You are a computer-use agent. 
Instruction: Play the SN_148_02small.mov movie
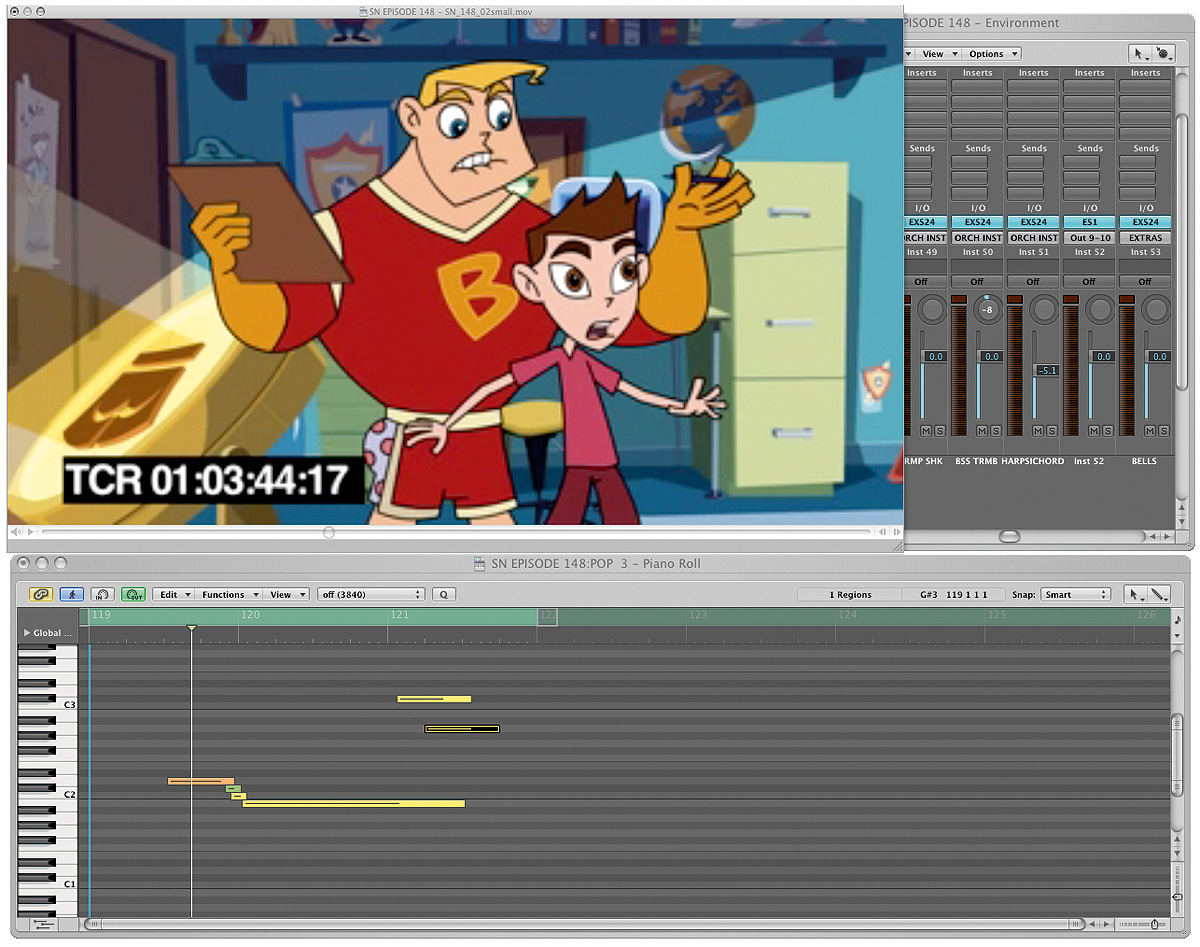click(x=31, y=533)
